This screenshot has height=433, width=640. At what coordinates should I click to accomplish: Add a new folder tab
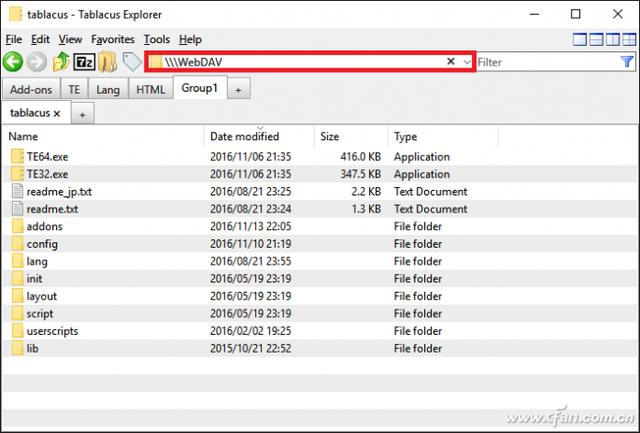coord(82,115)
